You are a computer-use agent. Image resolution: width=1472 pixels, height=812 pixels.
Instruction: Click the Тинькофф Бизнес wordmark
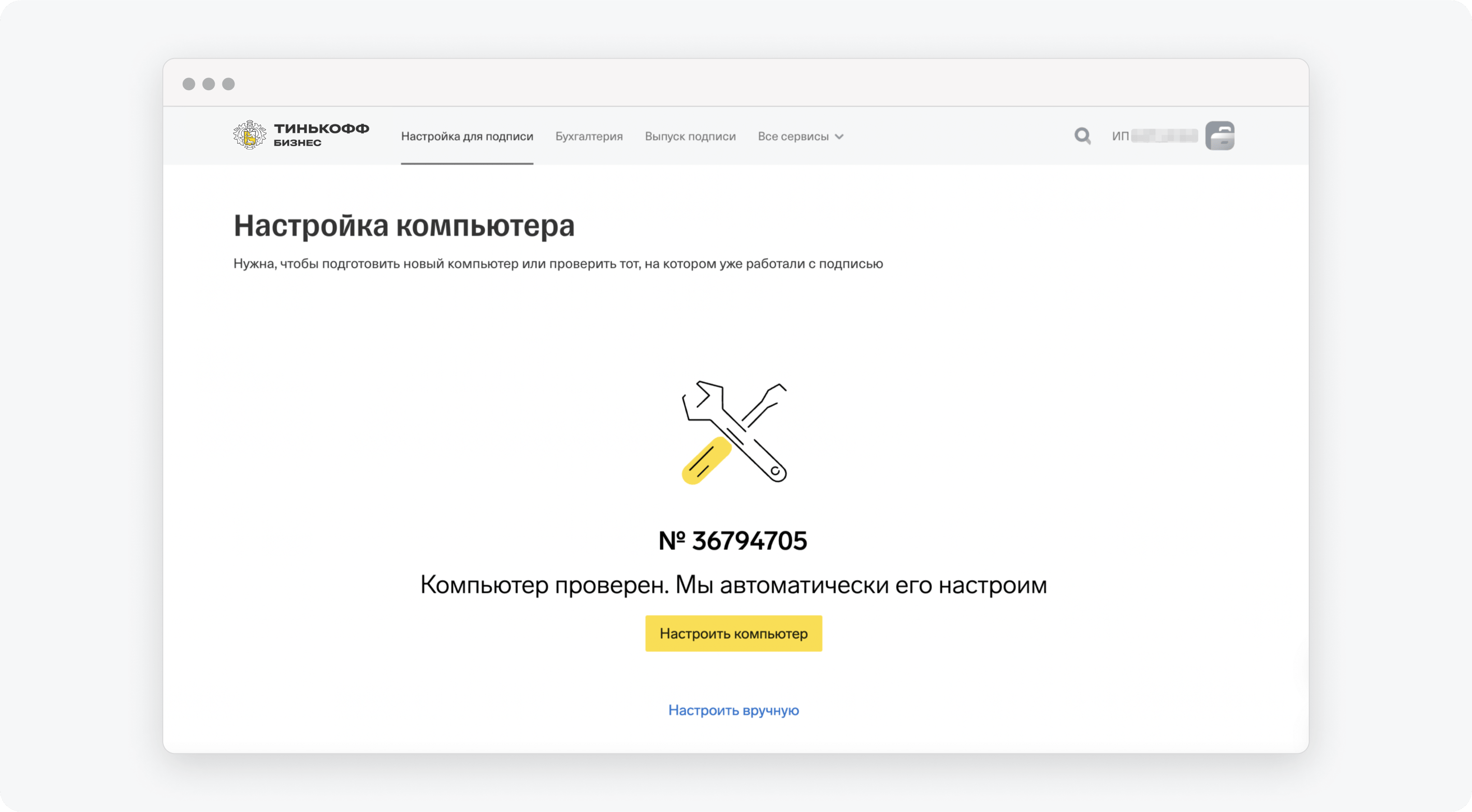coord(321,135)
